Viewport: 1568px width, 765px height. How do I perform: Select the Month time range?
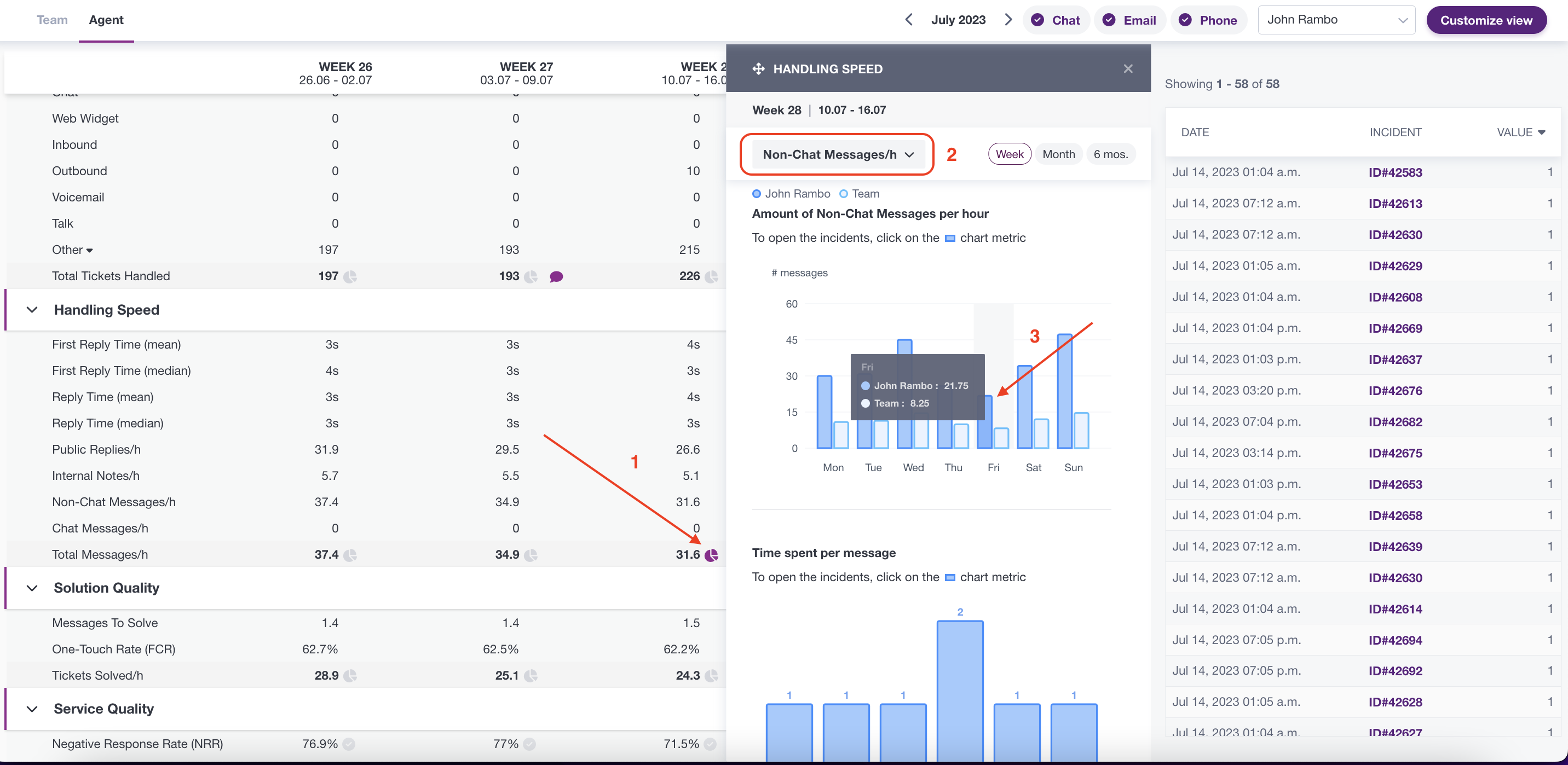point(1058,154)
